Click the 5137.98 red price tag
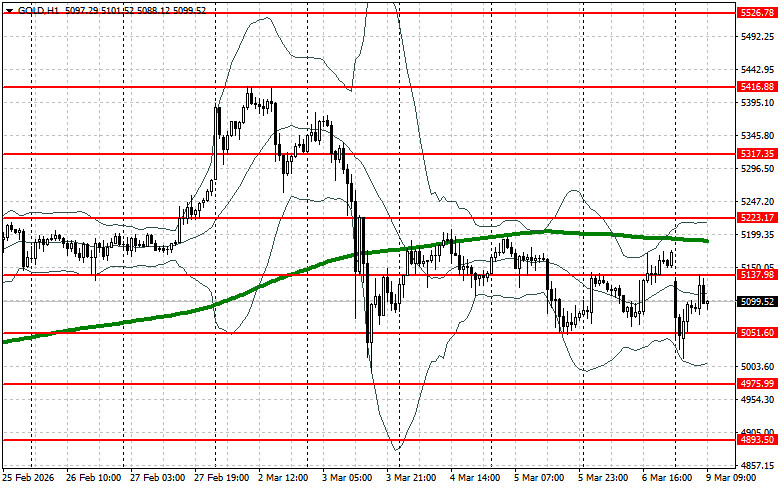 click(755, 275)
